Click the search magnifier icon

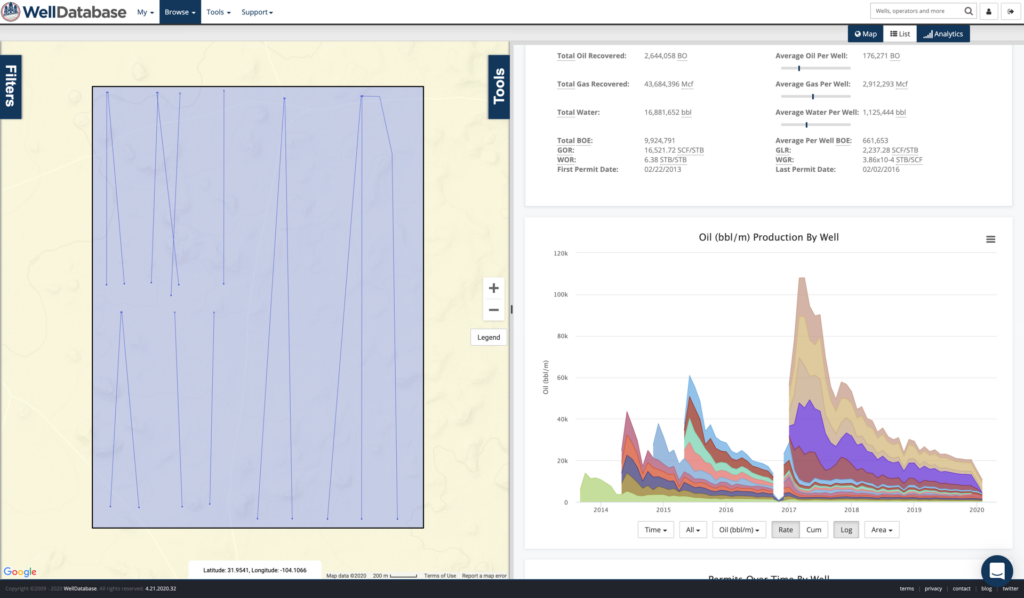pyautogui.click(x=968, y=11)
